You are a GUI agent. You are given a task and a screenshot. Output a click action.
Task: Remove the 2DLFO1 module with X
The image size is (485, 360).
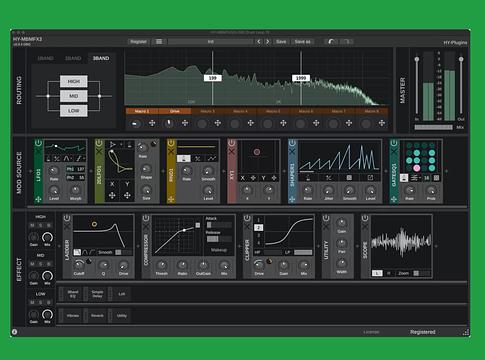[x=99, y=151]
